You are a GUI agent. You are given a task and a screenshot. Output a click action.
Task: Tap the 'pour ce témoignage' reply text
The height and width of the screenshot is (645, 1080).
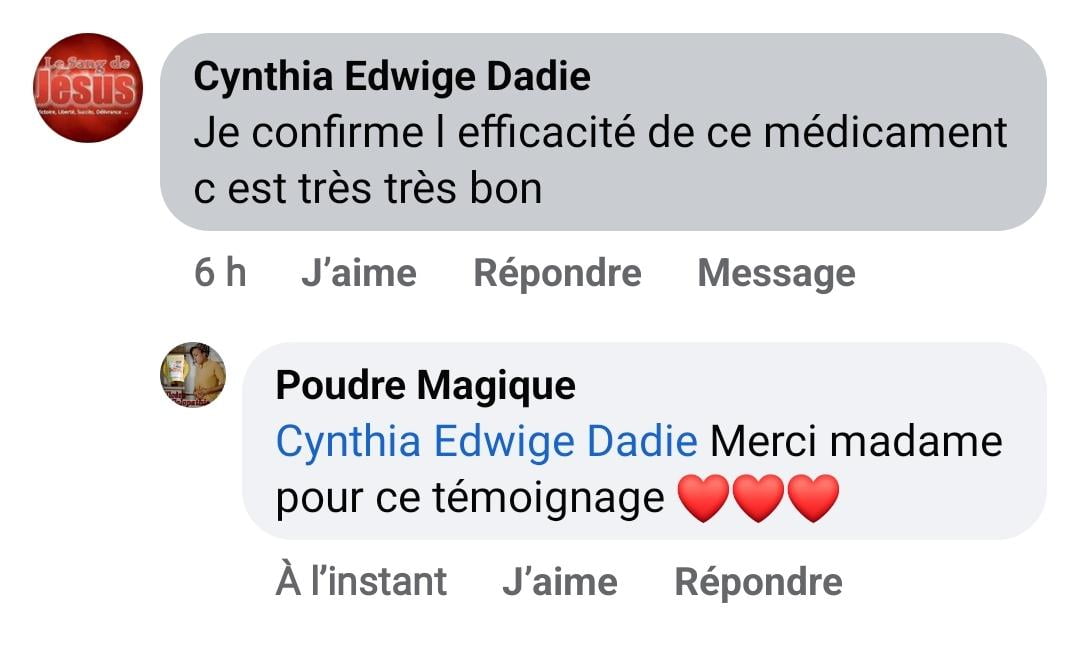click(x=470, y=497)
